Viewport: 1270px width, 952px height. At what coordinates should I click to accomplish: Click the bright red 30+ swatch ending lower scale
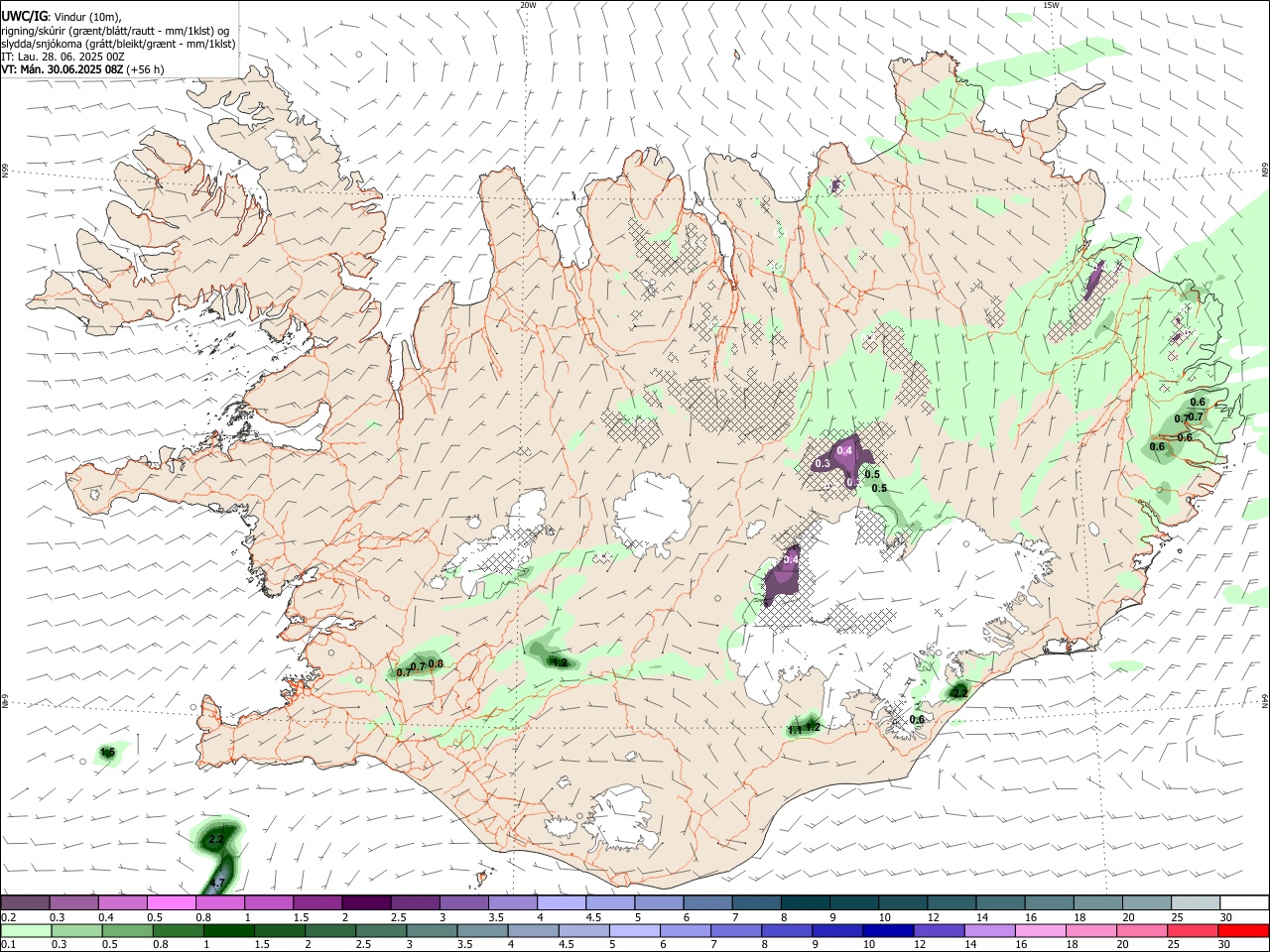[x=1243, y=930]
